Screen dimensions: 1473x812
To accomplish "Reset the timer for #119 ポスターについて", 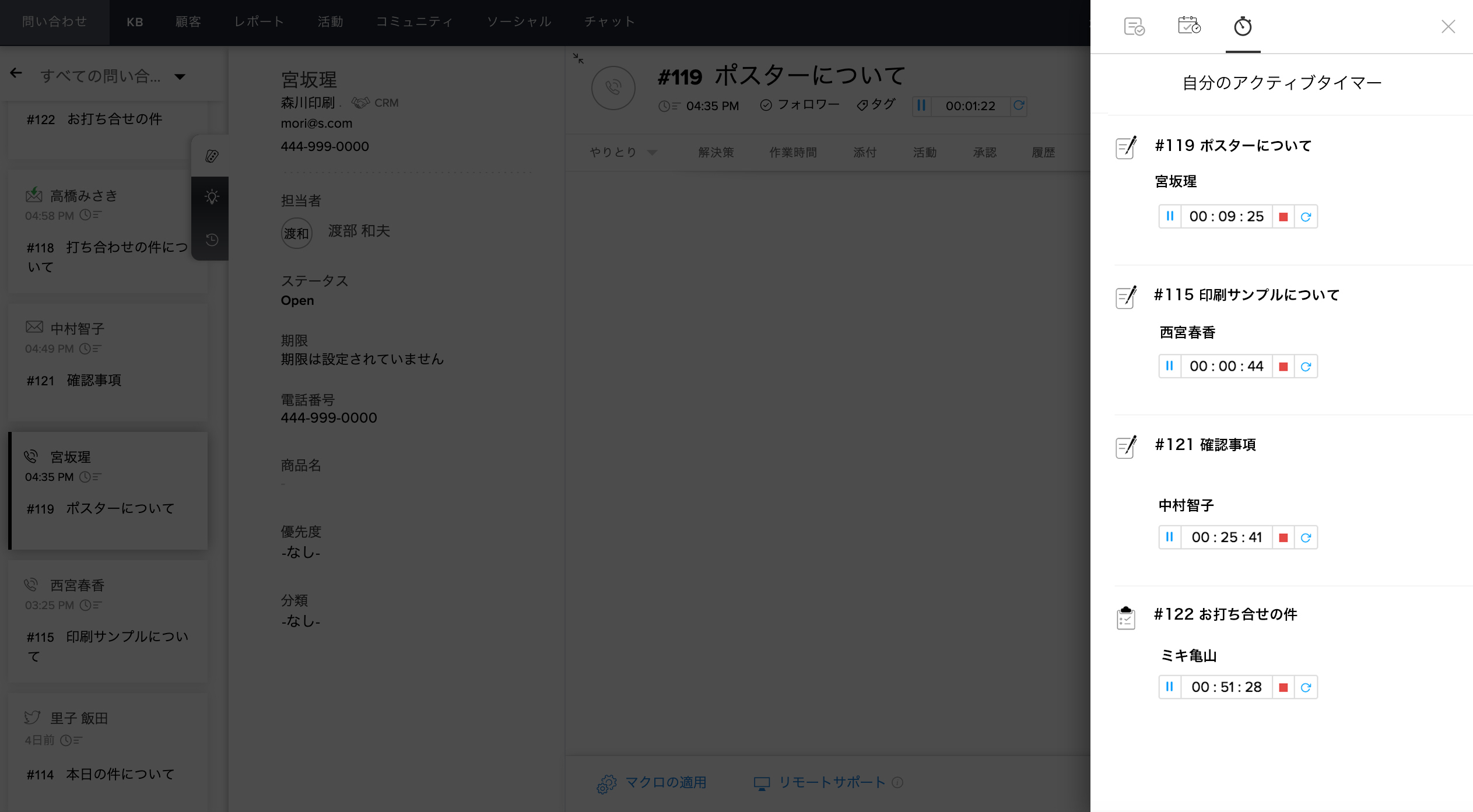I will (1306, 217).
